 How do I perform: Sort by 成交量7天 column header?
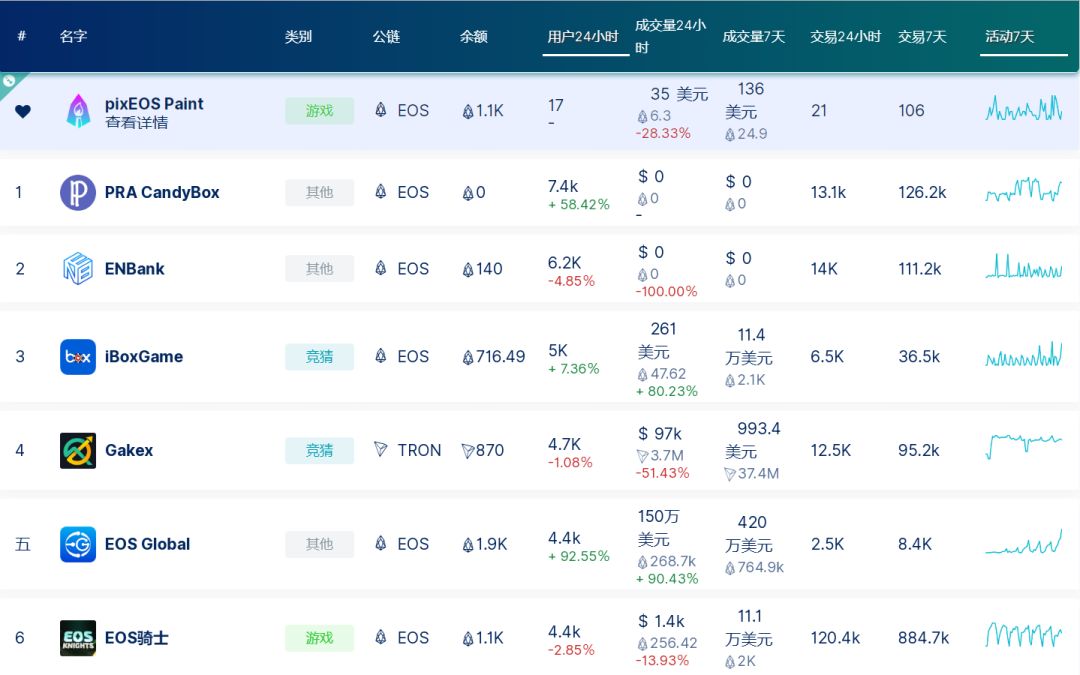[x=754, y=37]
